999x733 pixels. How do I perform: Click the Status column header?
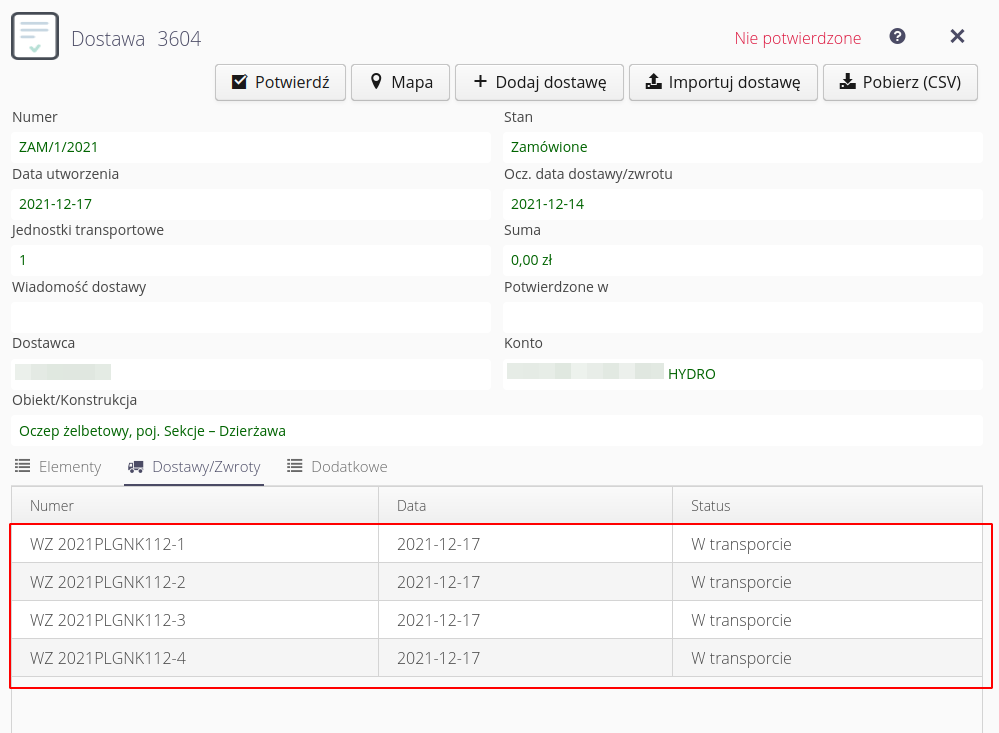click(x=711, y=506)
